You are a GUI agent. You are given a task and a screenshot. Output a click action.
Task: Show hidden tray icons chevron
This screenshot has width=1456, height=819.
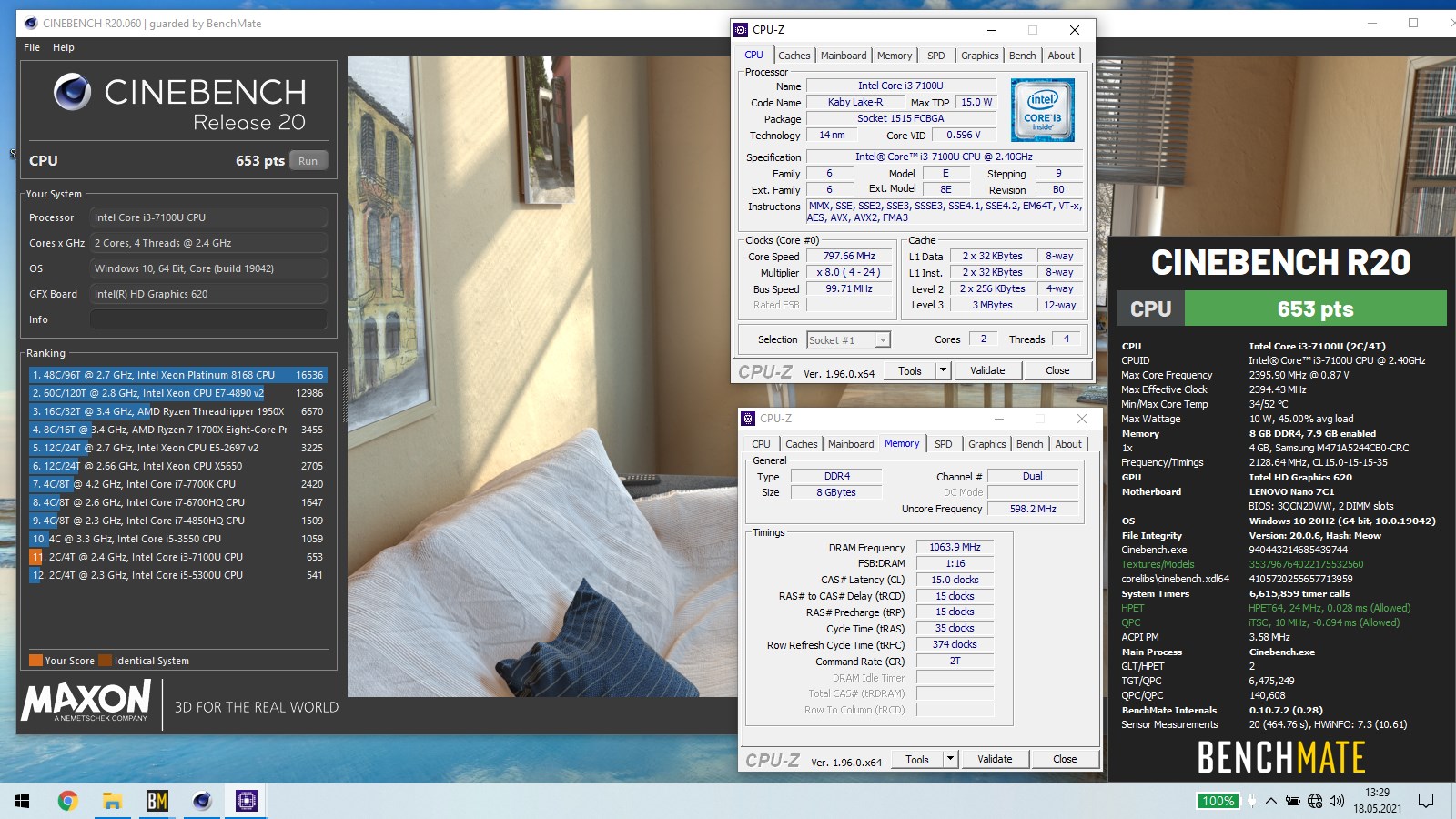tap(1270, 801)
